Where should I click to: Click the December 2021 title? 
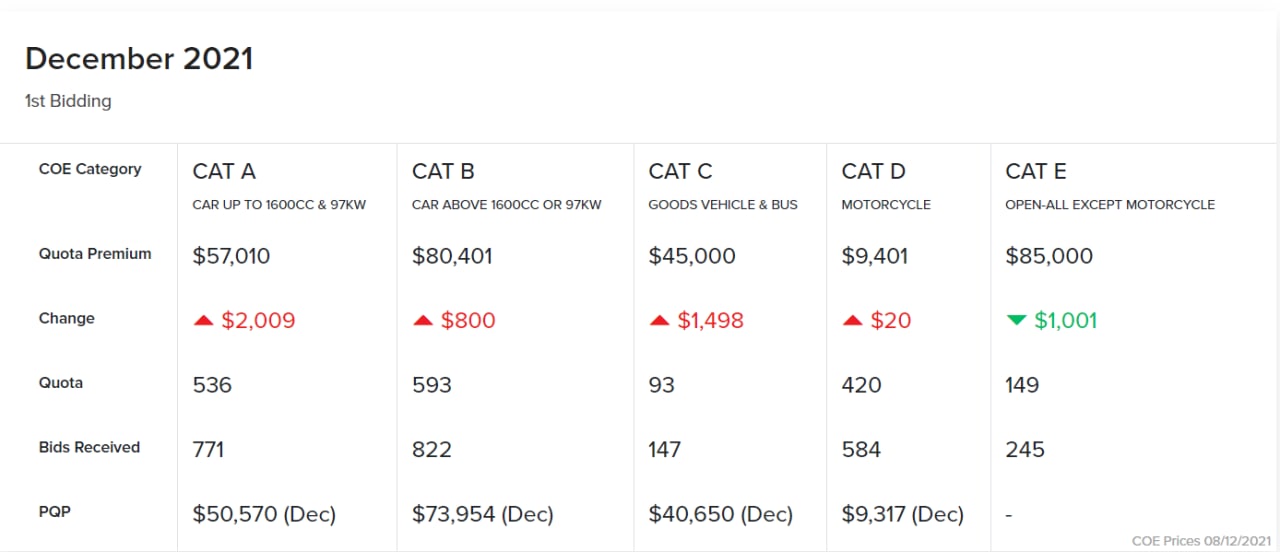click(x=139, y=59)
